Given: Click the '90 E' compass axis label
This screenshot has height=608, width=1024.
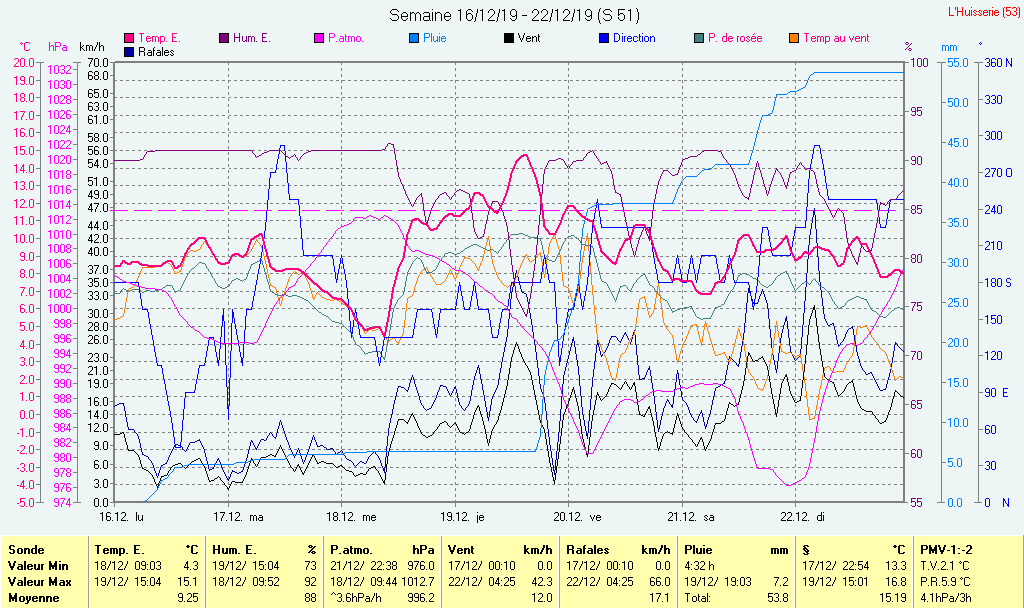Looking at the screenshot, I should (997, 393).
